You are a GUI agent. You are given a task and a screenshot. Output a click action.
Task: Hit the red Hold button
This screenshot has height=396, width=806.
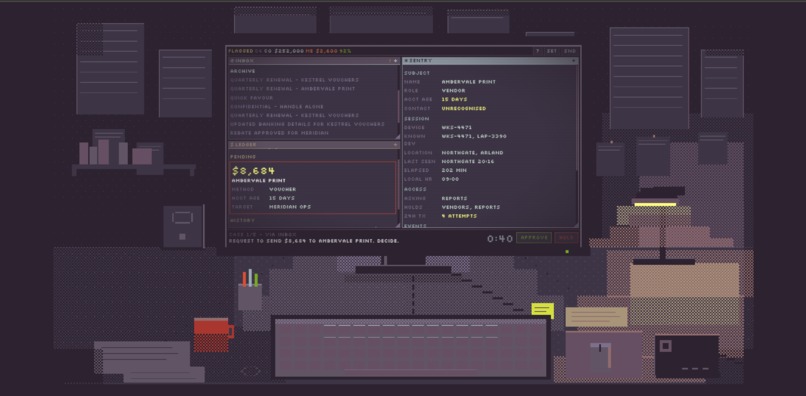click(566, 238)
